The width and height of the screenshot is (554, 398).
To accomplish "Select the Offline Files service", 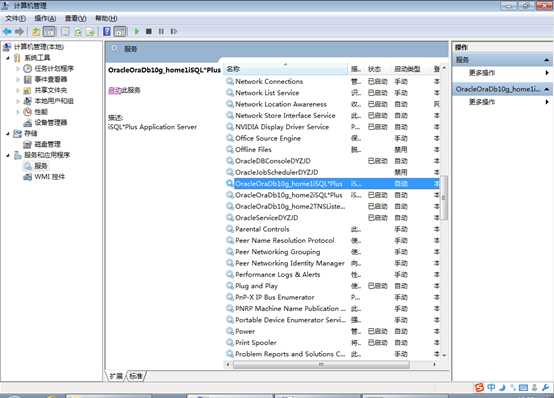I will [332, 150].
